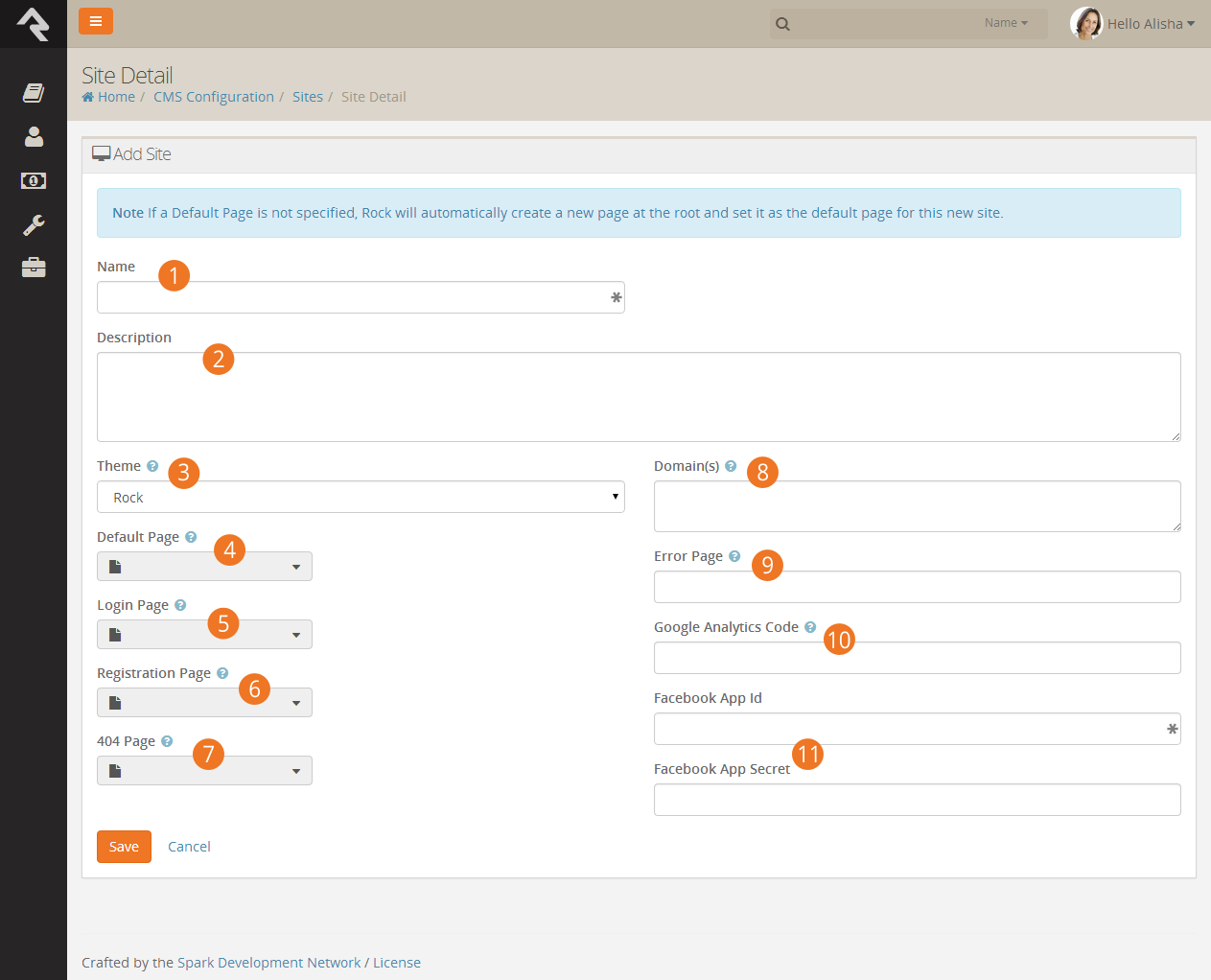Click into the Description text area
Image resolution: width=1211 pixels, height=980 pixels.
tap(639, 397)
